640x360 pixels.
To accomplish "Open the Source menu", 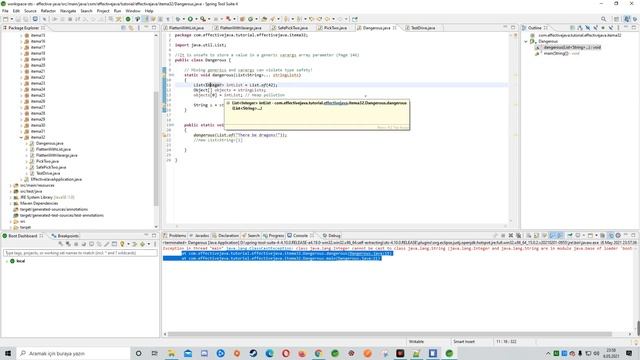I will point(30,11).
